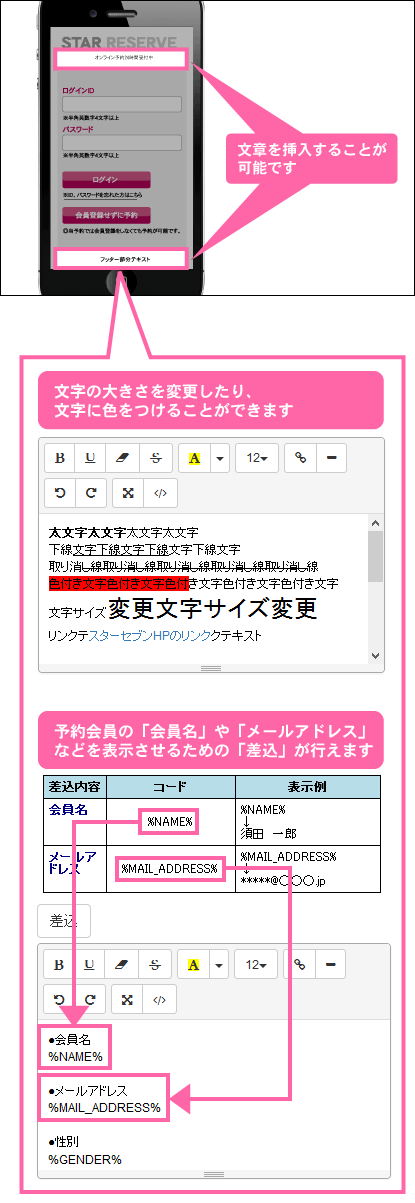Click the 須田 一郎 example name
Image resolution: width=415 pixels, height=1203 pixels.
pyautogui.click(x=265, y=832)
